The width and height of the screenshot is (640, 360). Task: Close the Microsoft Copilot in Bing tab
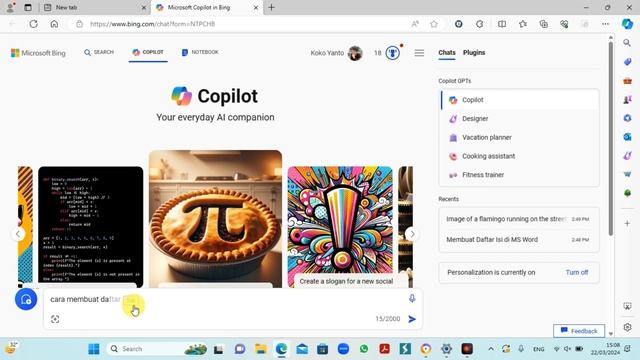pyautogui.click(x=256, y=7)
